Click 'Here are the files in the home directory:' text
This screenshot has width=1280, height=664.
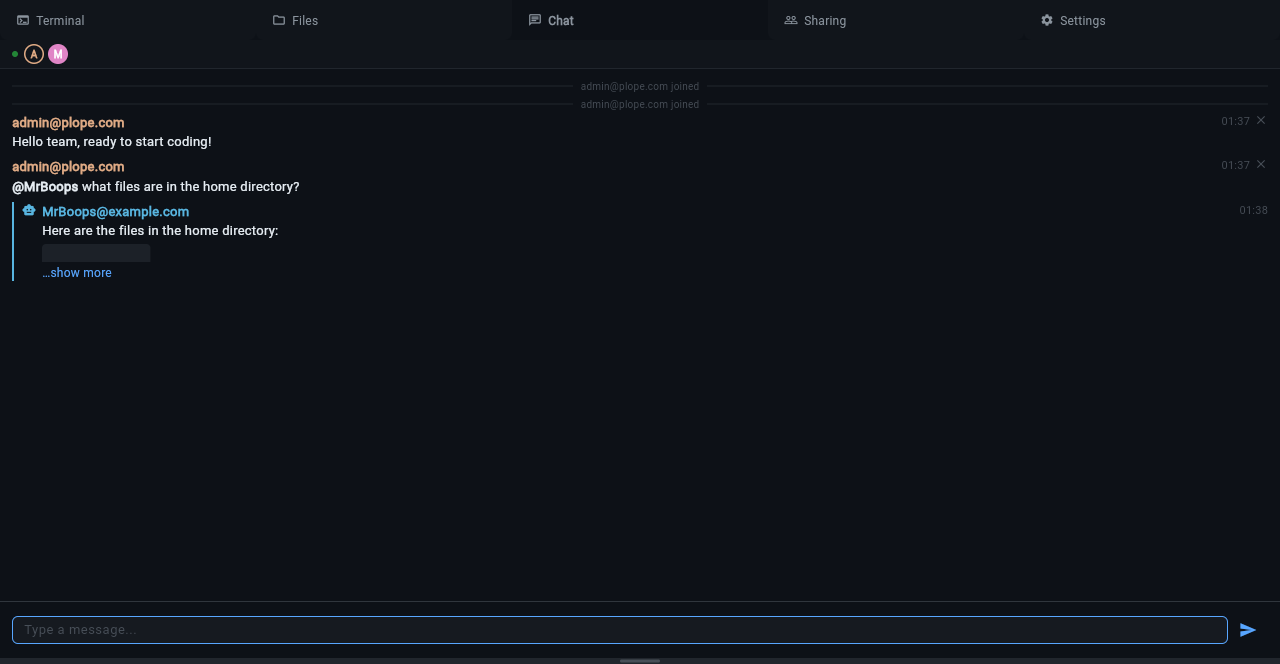pos(160,231)
